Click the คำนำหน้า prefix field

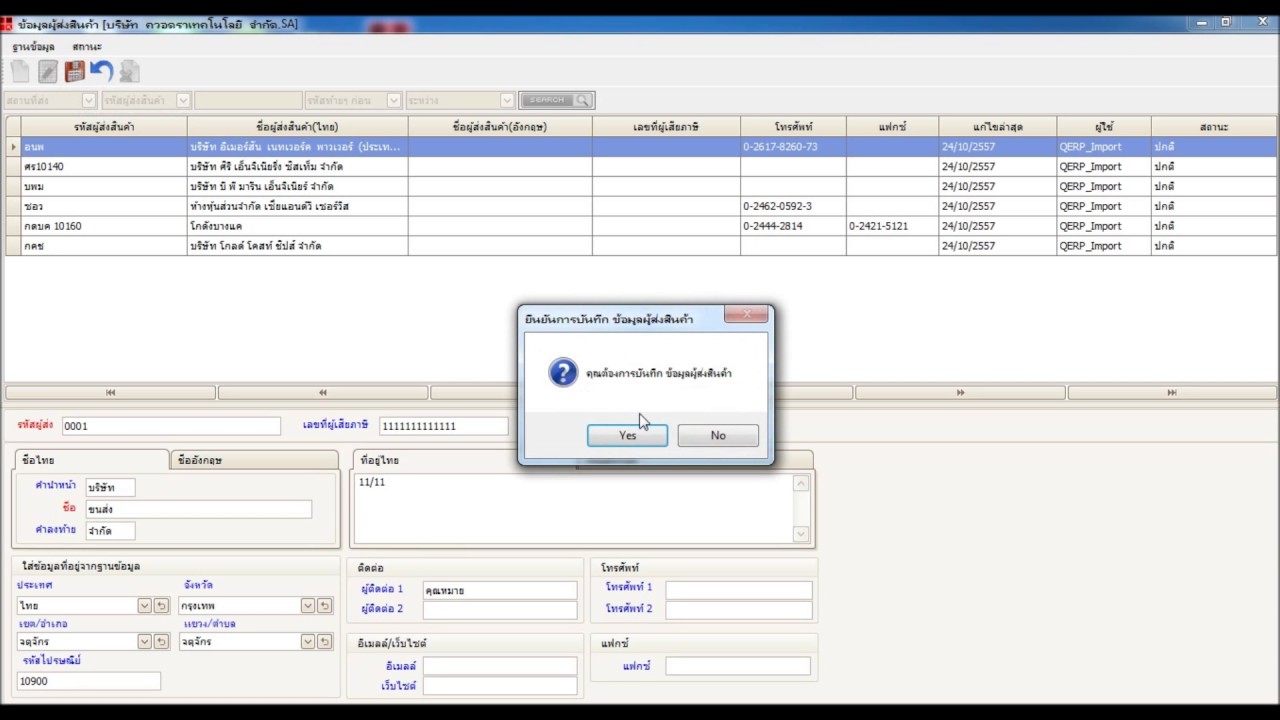pos(110,488)
